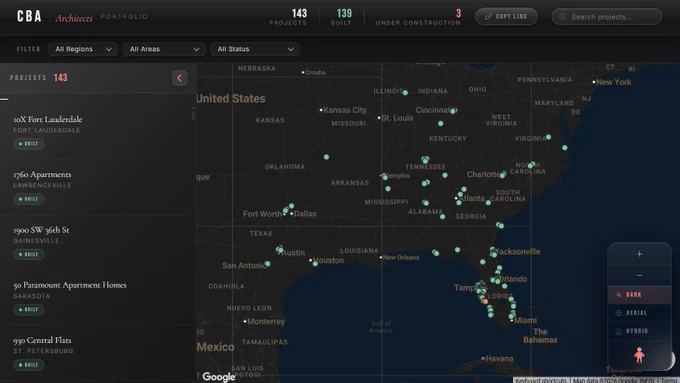Click the project marker south of Alabama label
Image resolution: width=680 pixels, height=383 pixels.
point(442,216)
